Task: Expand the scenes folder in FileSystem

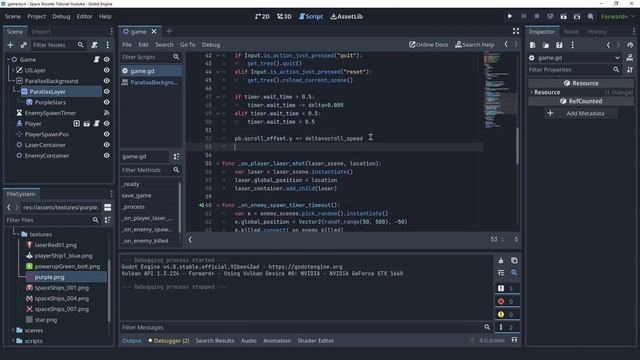Action: (13, 330)
